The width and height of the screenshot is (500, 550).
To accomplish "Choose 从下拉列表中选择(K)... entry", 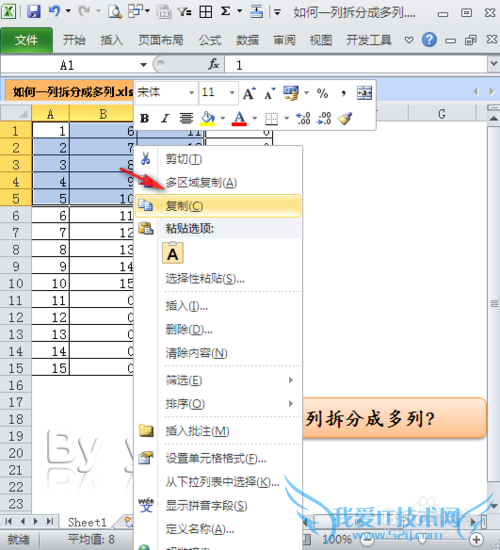I will [x=218, y=482].
